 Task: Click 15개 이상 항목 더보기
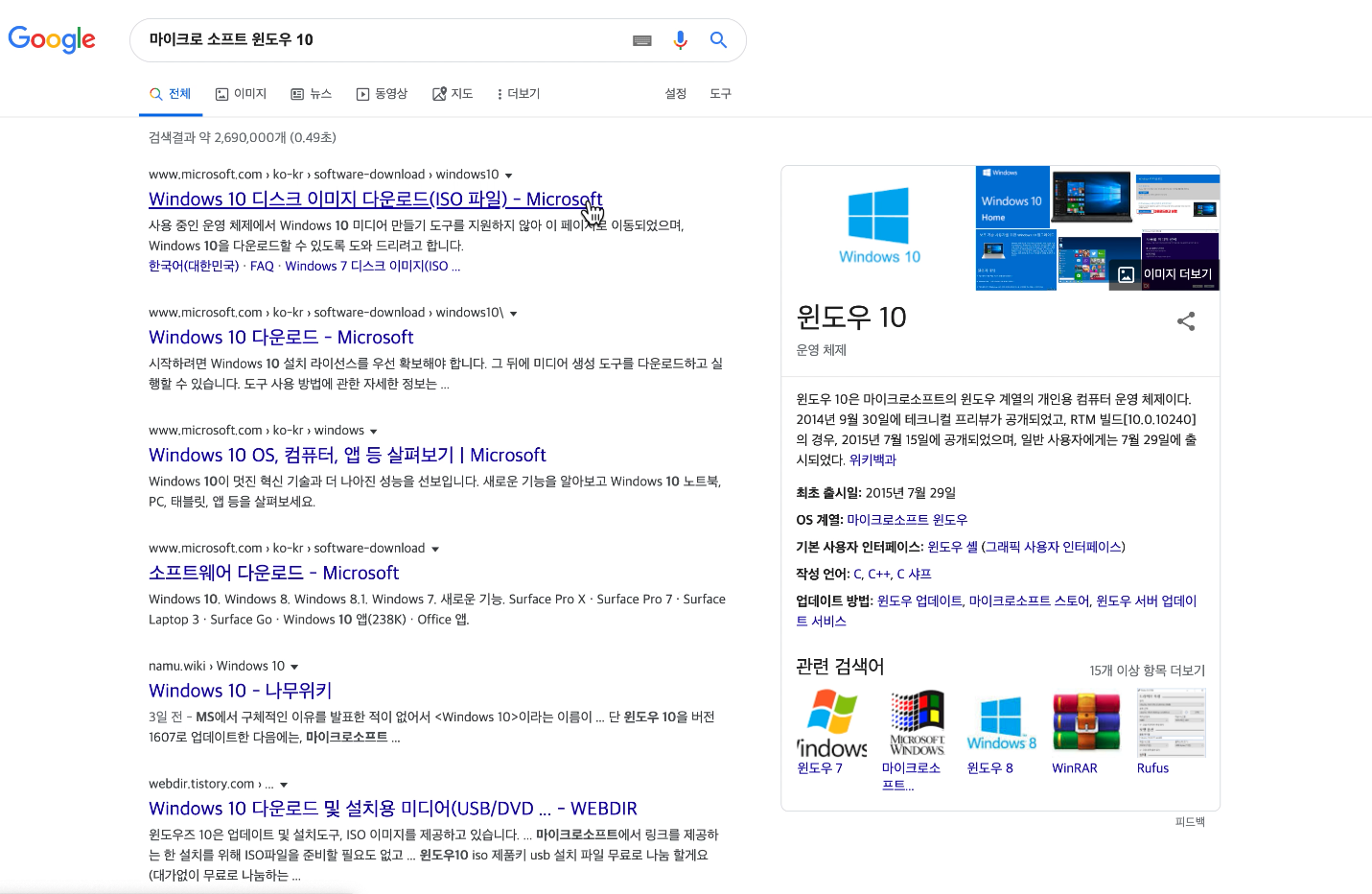pyautogui.click(x=1147, y=670)
